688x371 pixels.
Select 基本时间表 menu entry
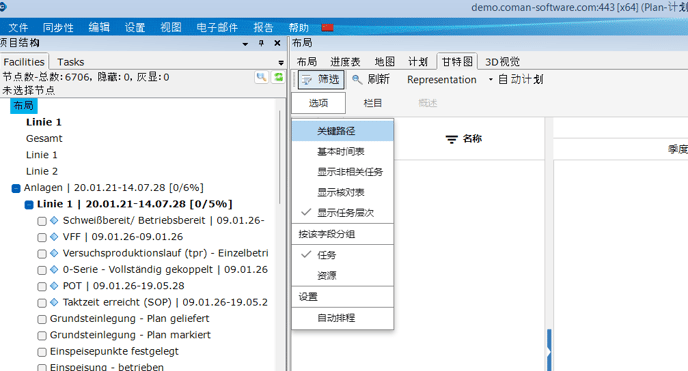click(x=342, y=152)
